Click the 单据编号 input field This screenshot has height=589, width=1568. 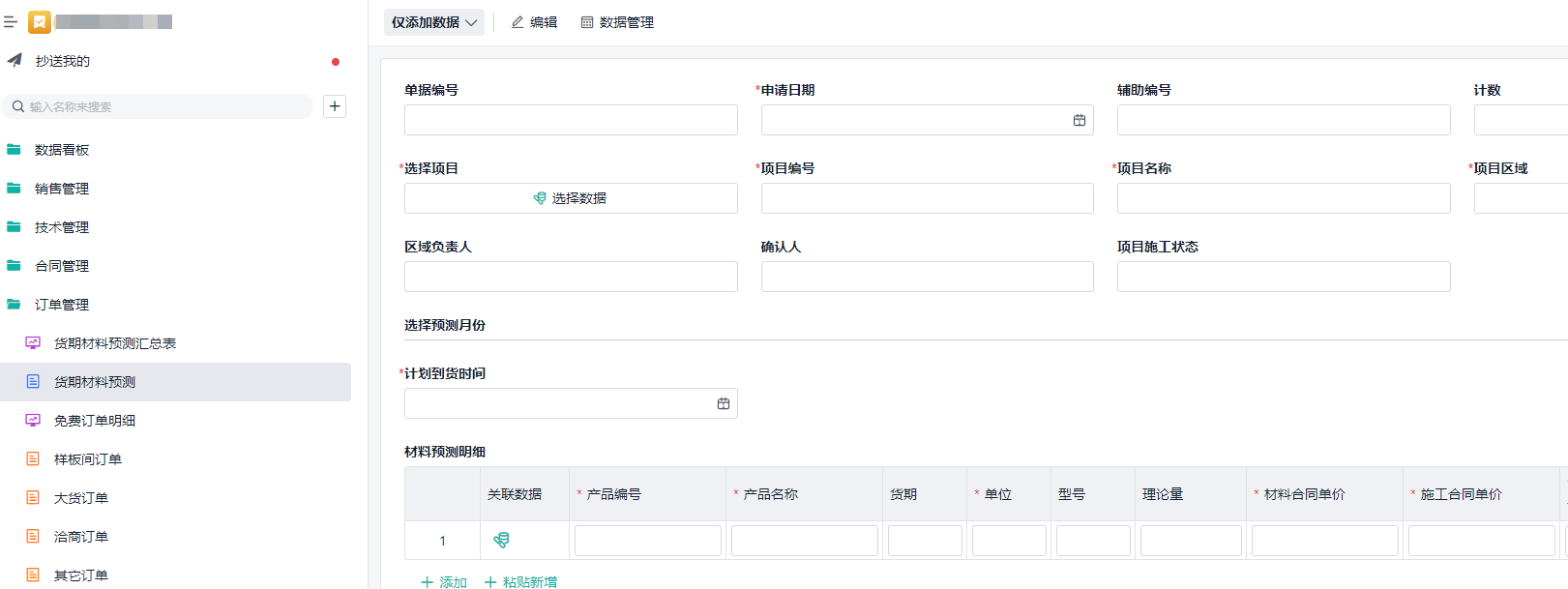tap(571, 120)
